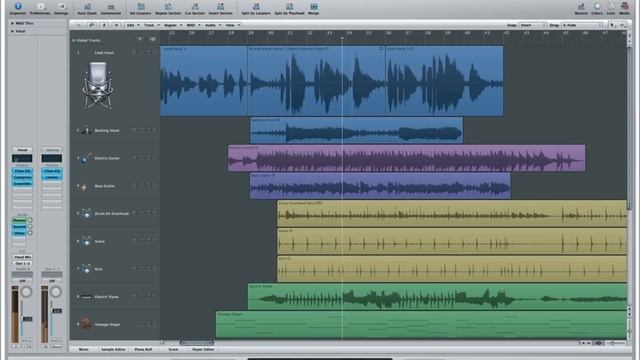Screen dimensions: 640x360
Task: Open the Track menu in arrange area
Action: coord(151,25)
